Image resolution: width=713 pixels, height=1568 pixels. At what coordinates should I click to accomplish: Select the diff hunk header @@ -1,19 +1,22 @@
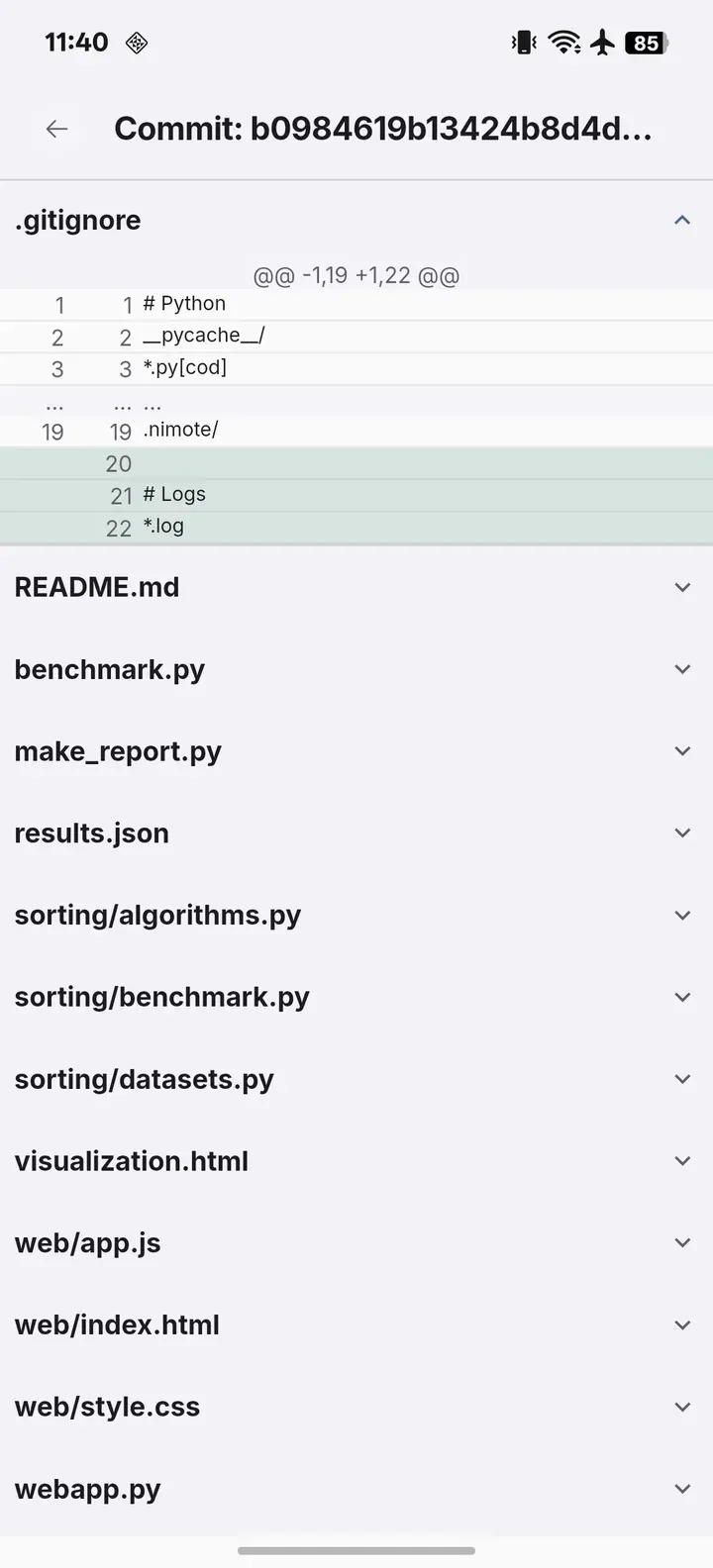pos(356,275)
